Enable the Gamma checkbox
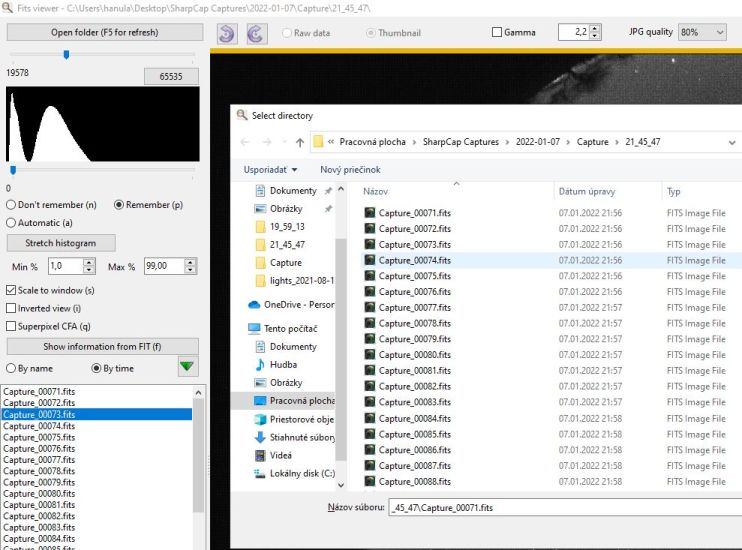742x550 pixels. click(x=497, y=33)
